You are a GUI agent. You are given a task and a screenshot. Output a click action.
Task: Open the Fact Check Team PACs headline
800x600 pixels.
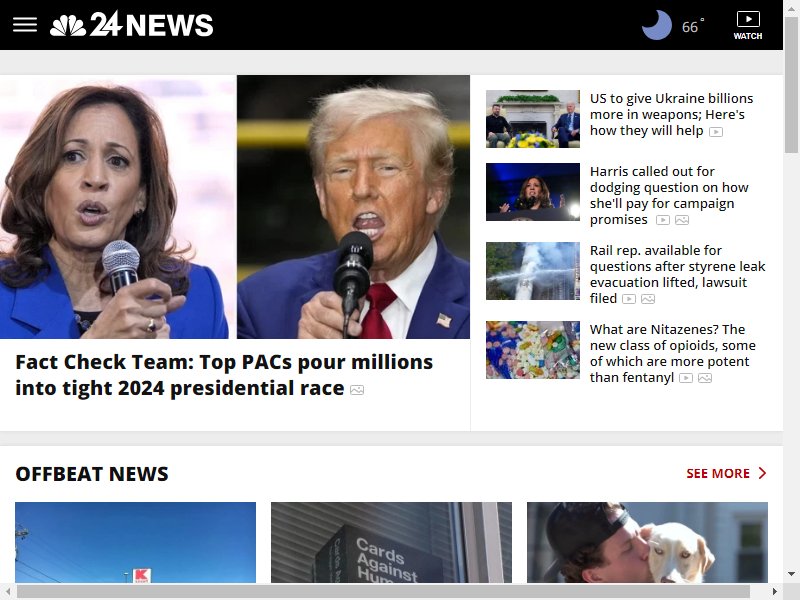tap(224, 375)
